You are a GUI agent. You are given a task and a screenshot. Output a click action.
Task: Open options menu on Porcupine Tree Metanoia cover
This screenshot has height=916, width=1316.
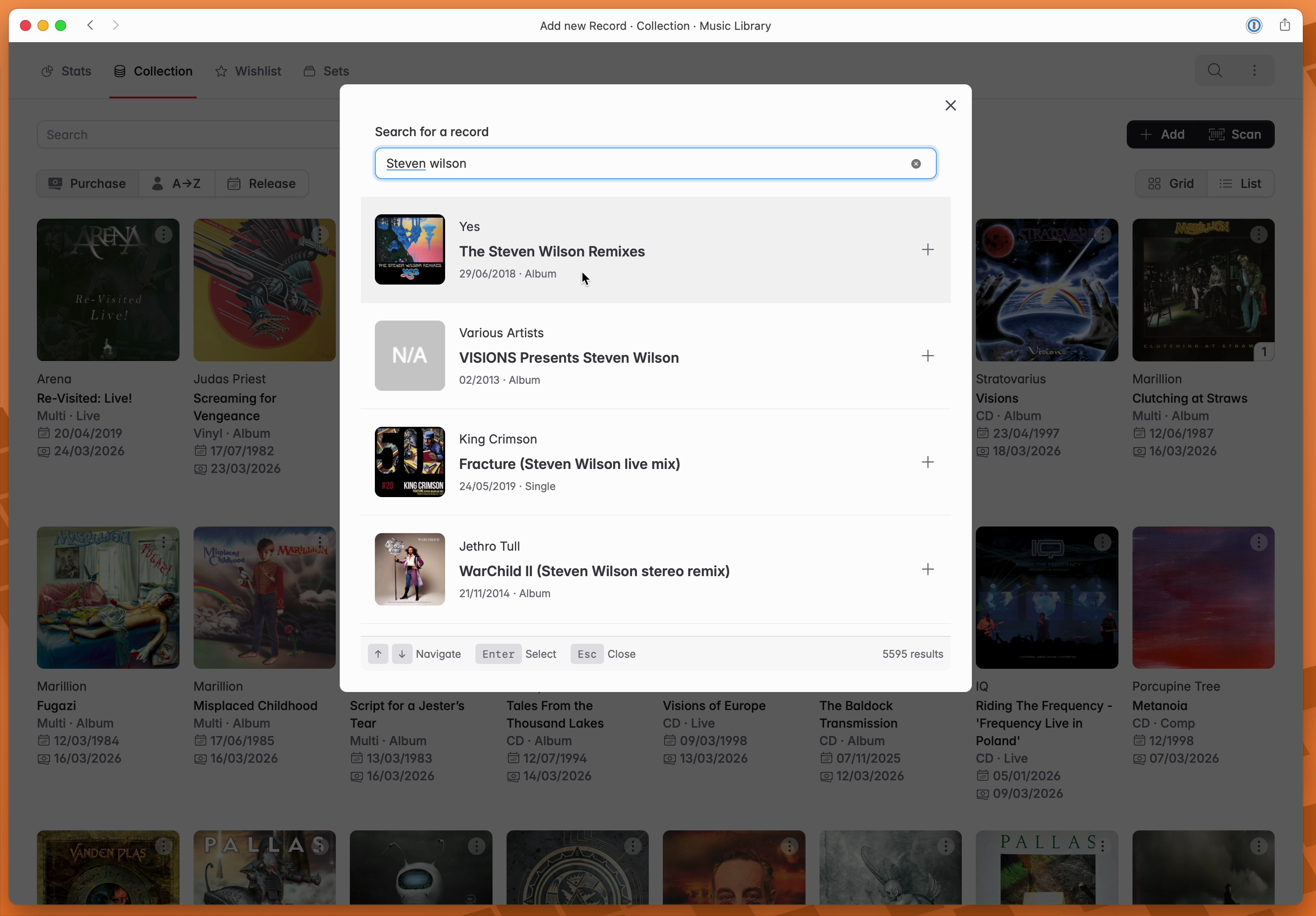pyautogui.click(x=1258, y=542)
